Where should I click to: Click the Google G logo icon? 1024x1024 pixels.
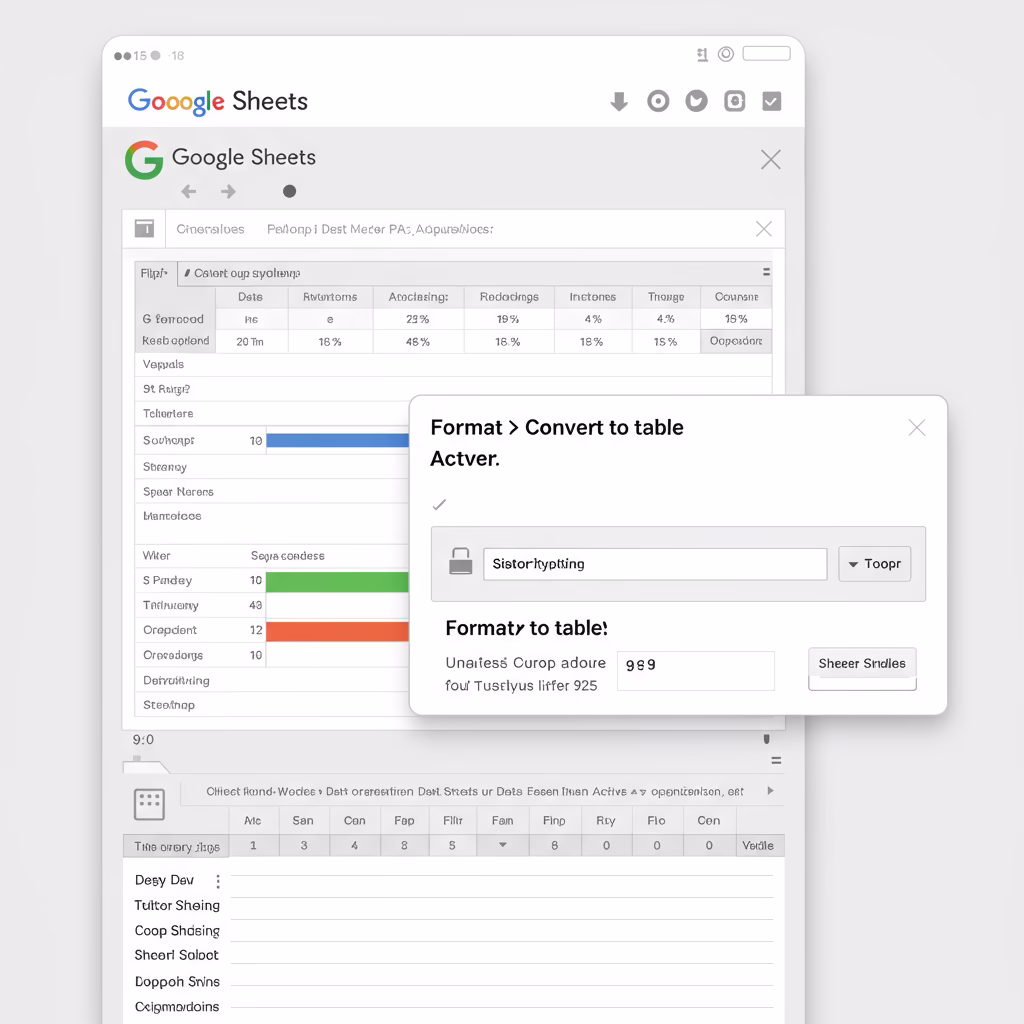point(144,159)
